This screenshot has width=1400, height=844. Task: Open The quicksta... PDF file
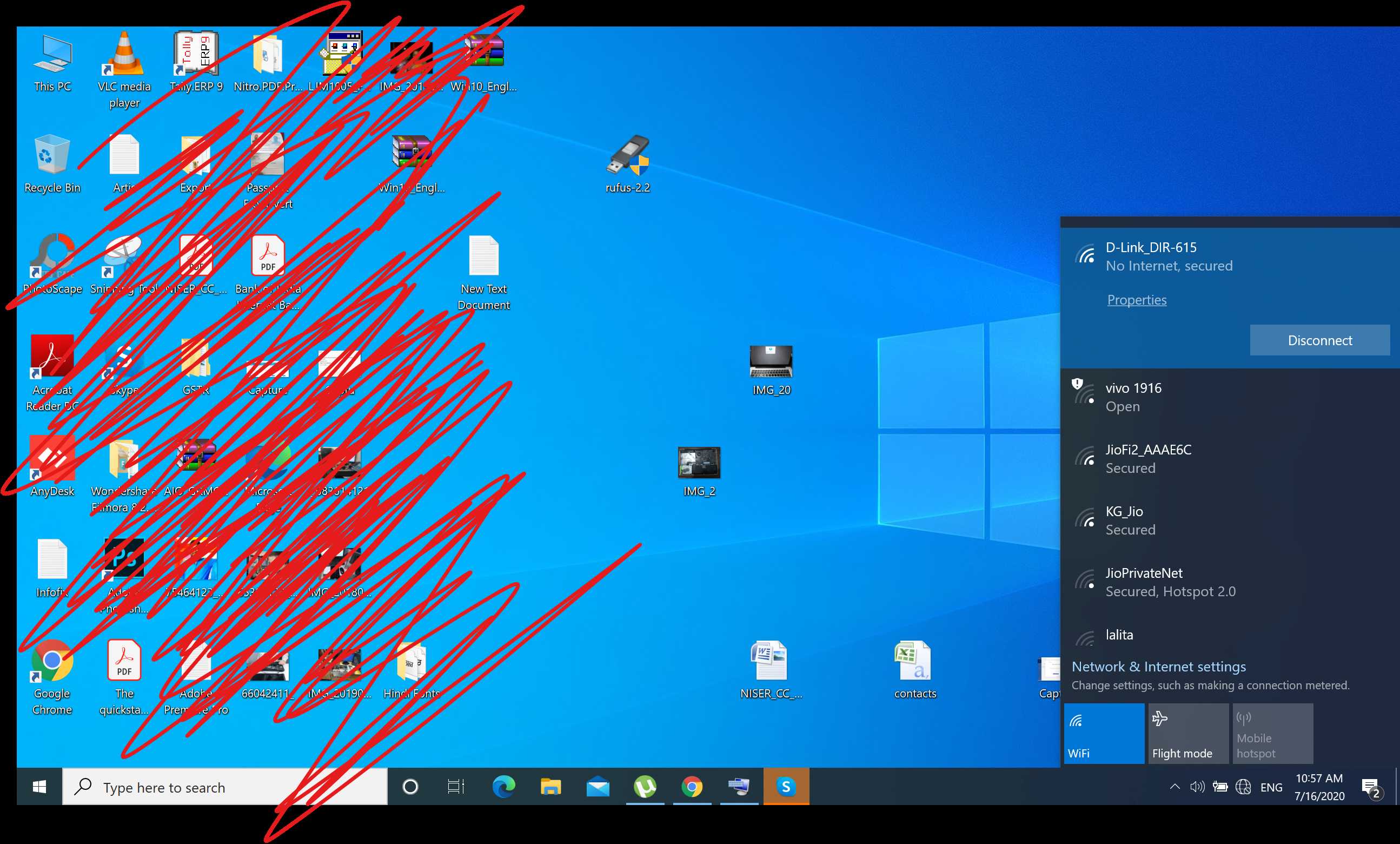pos(124,676)
